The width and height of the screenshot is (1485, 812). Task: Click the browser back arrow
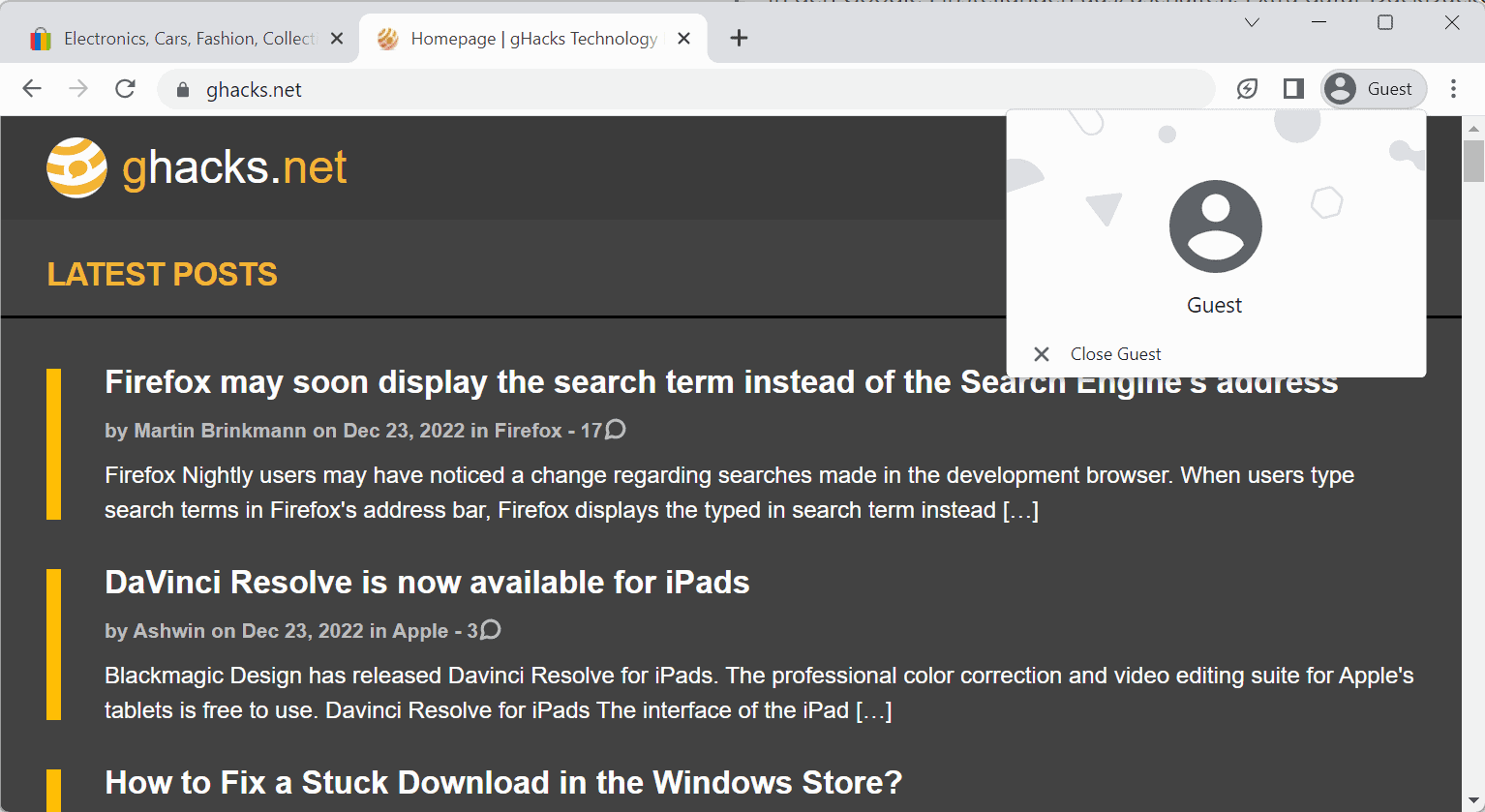[x=32, y=89]
